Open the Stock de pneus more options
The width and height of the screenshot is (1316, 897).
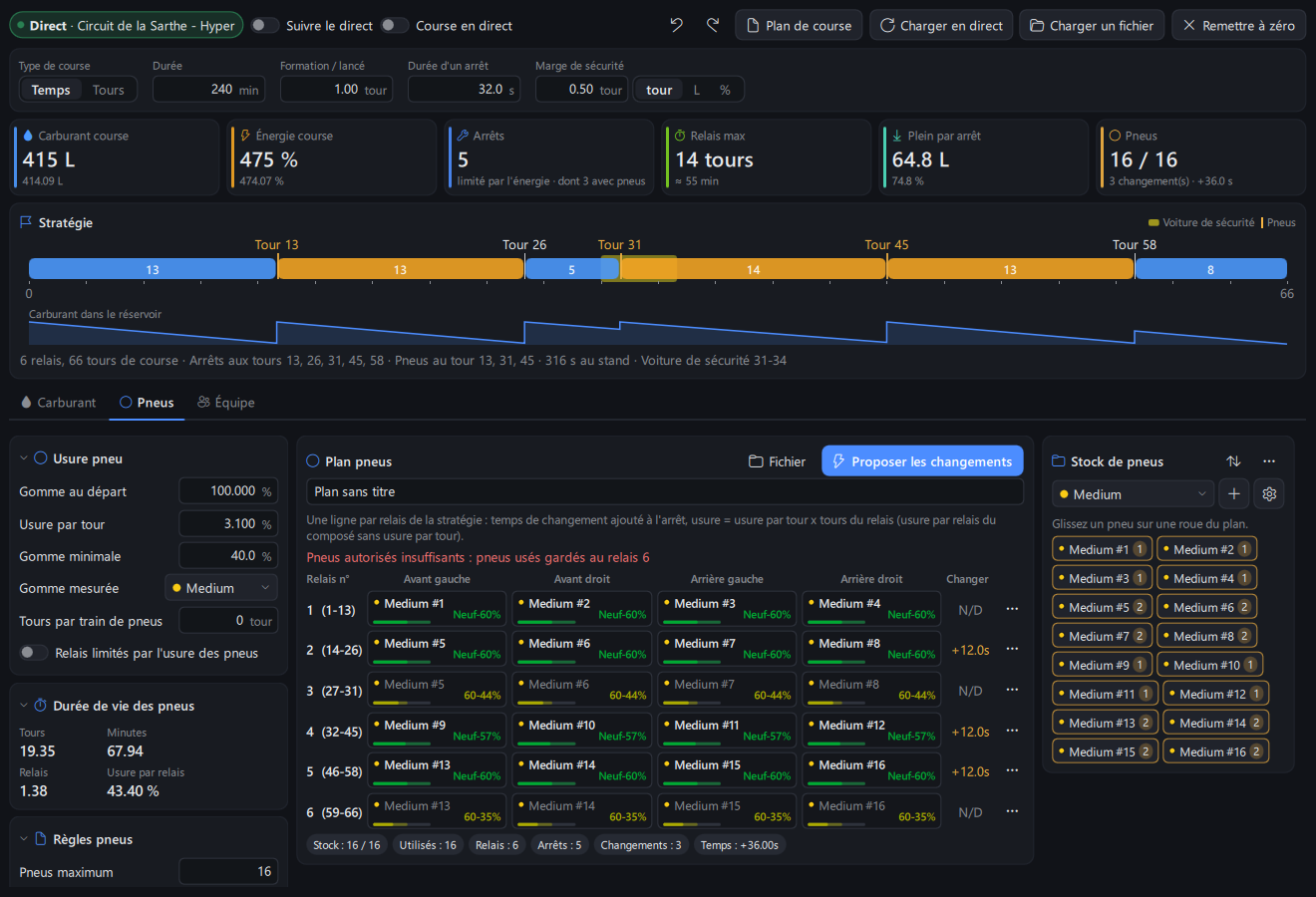1269,461
